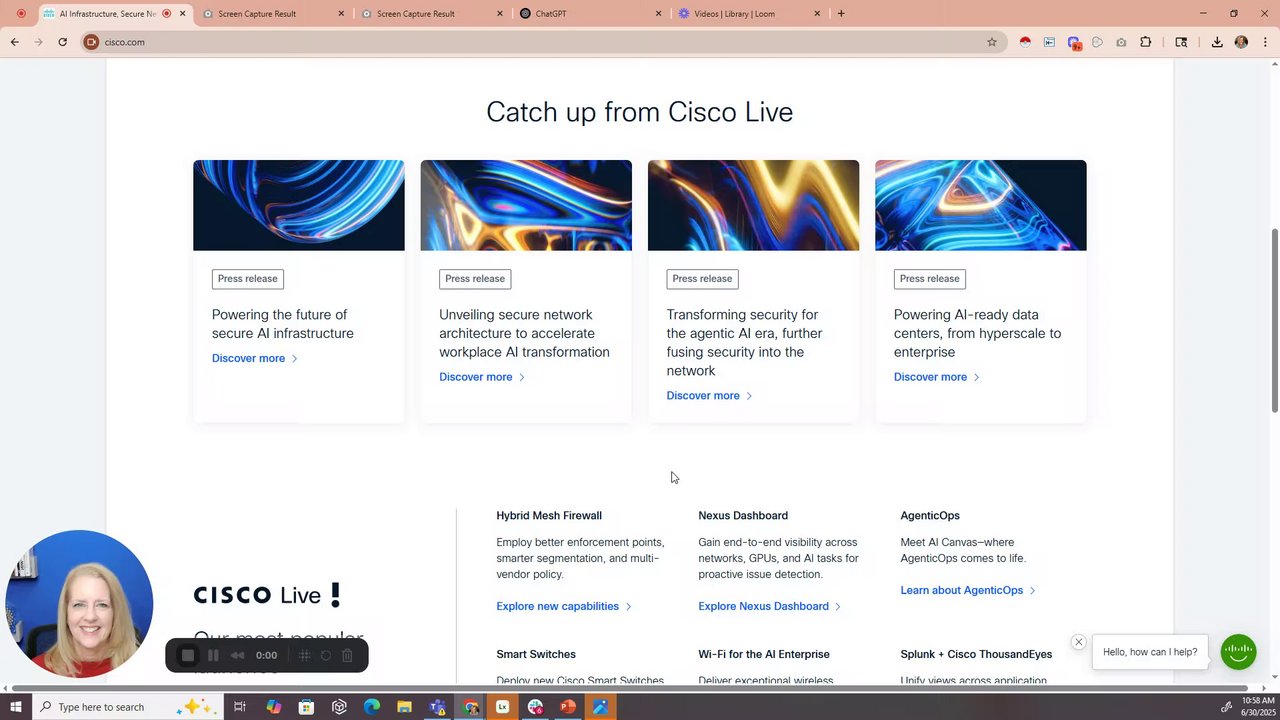1280x720 pixels.
Task: Click the Smart Switches heading
Action: [536, 654]
